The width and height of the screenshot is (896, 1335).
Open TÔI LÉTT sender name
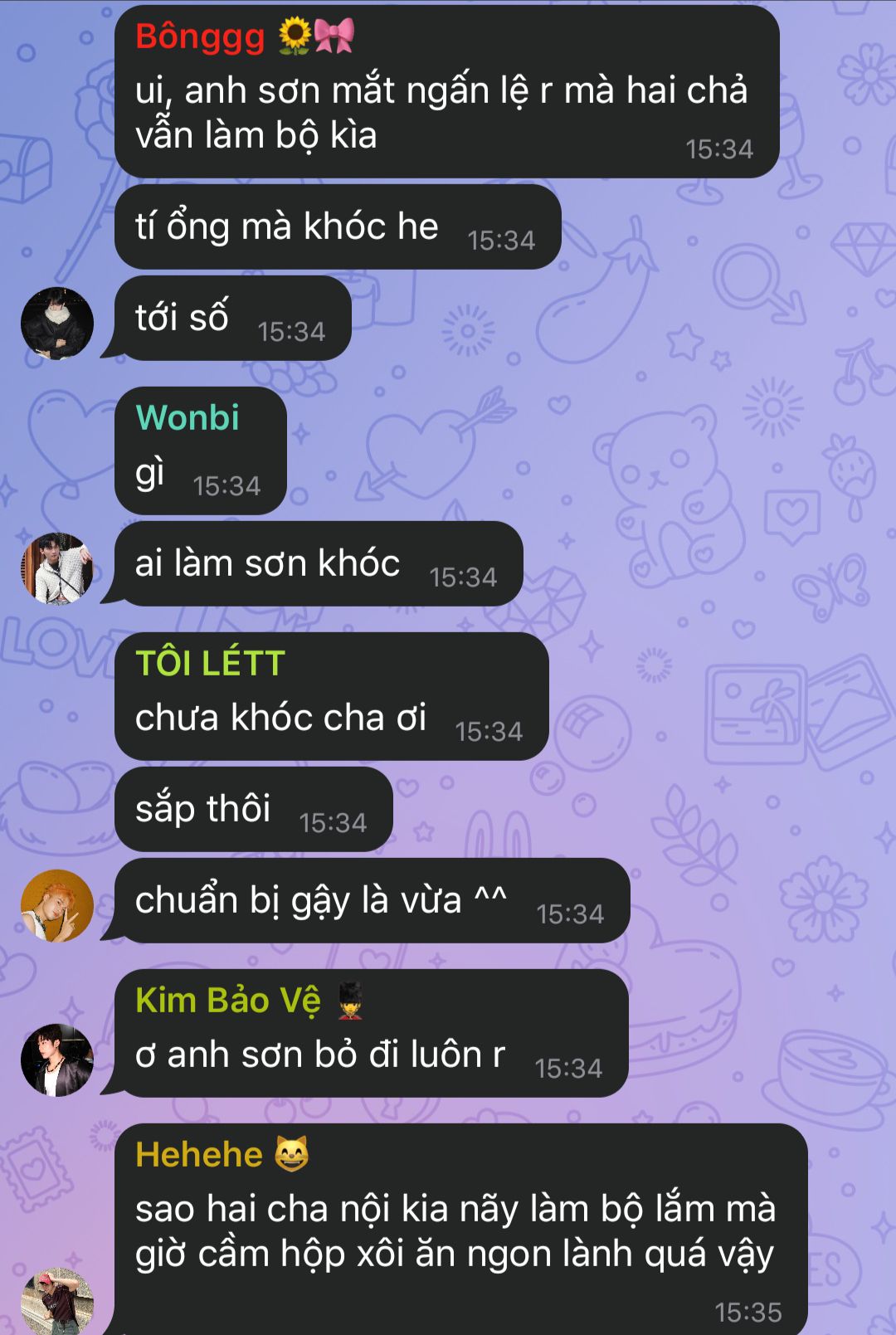point(210,663)
